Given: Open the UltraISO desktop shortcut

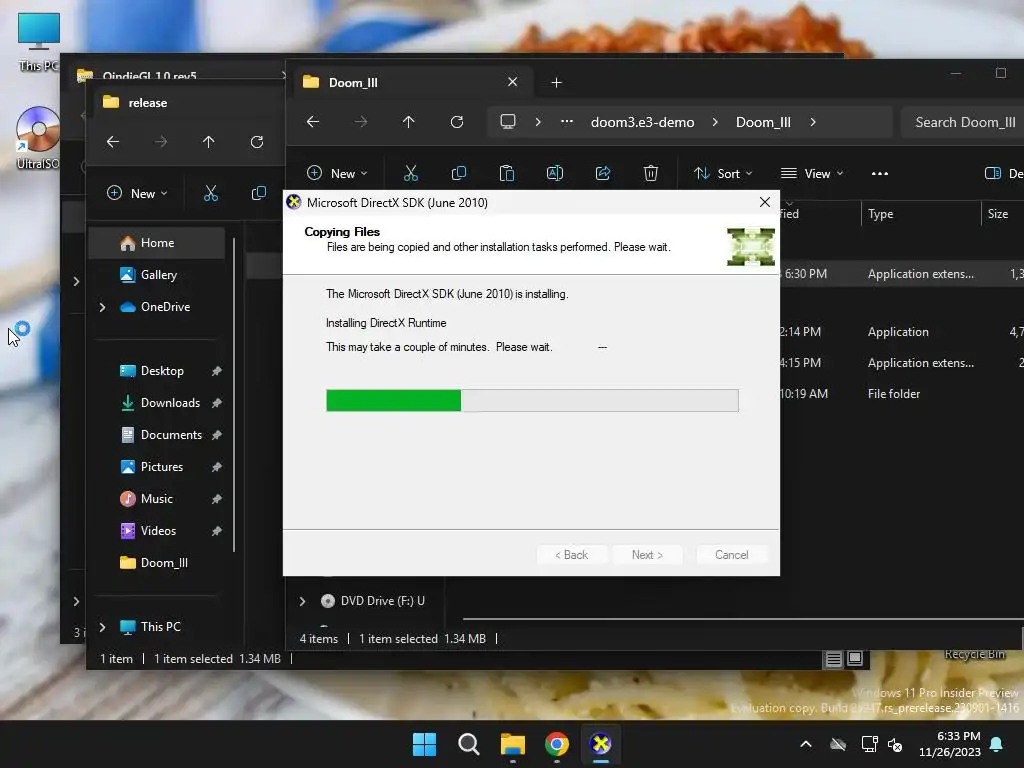Looking at the screenshot, I should (x=38, y=137).
